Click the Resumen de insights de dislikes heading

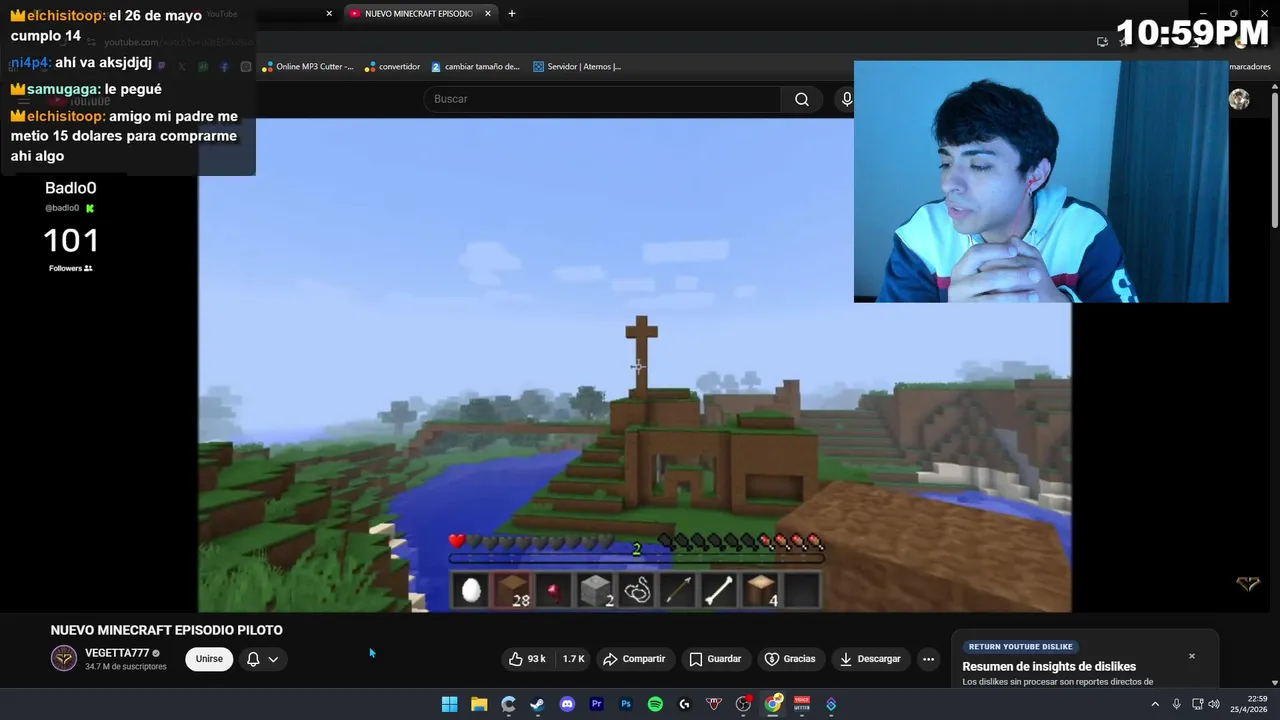point(1049,667)
